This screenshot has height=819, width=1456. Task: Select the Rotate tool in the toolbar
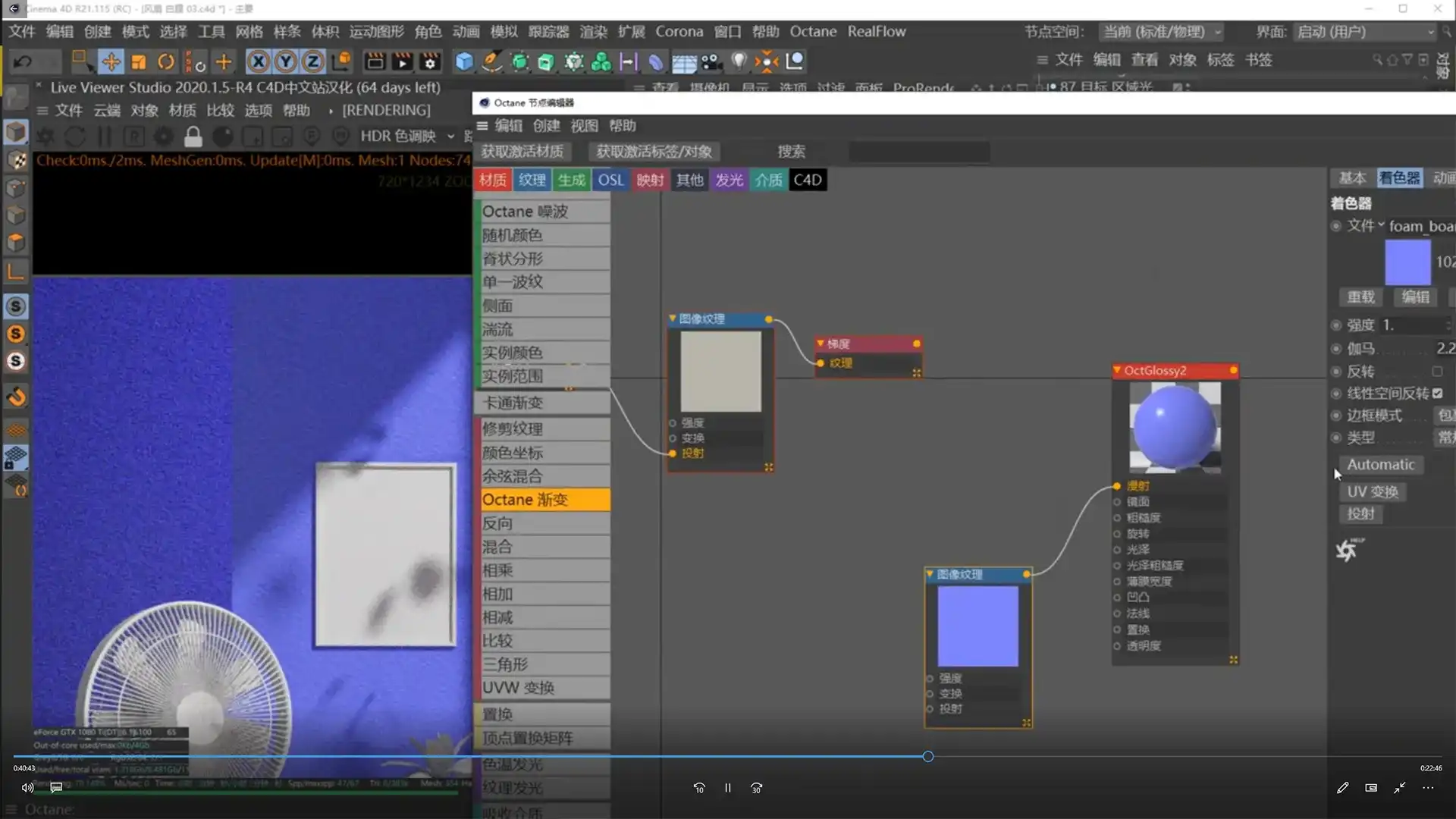tap(166, 61)
